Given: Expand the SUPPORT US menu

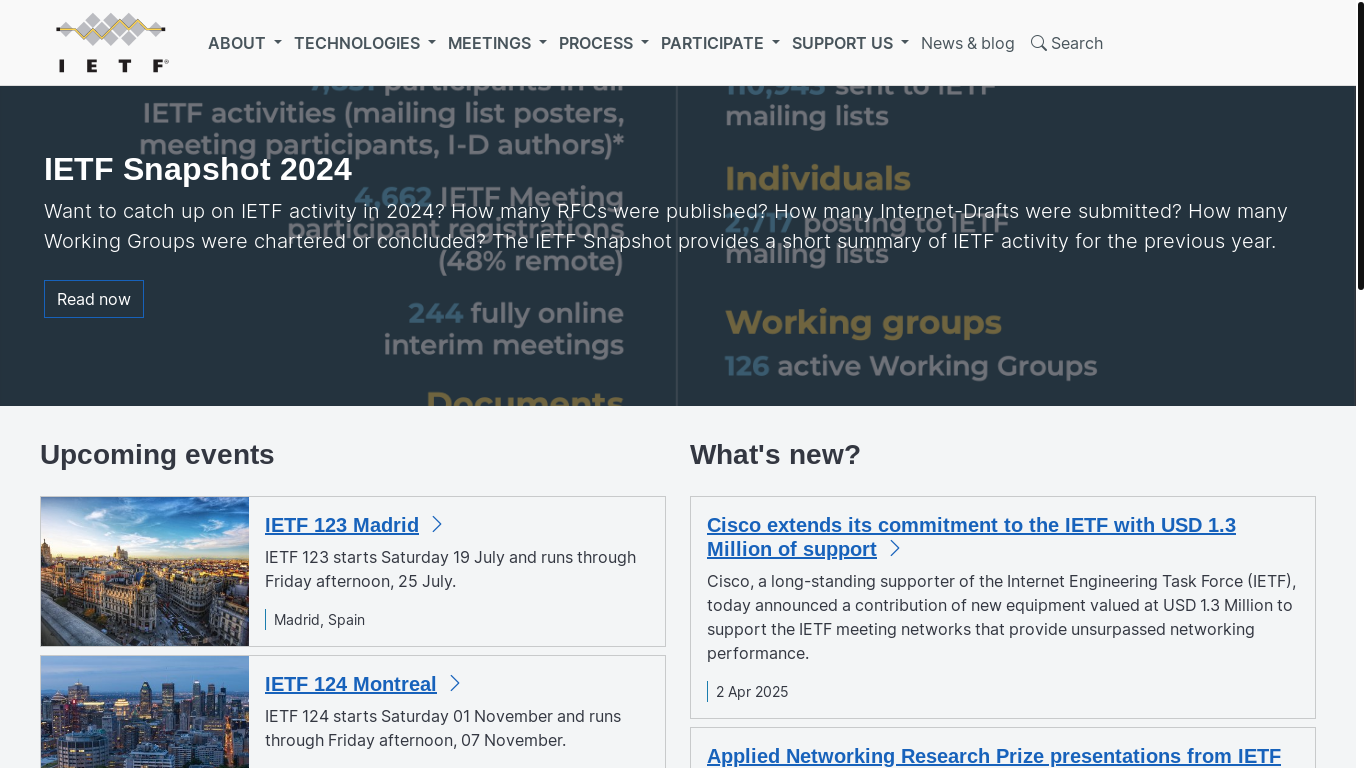Looking at the screenshot, I should coord(850,43).
